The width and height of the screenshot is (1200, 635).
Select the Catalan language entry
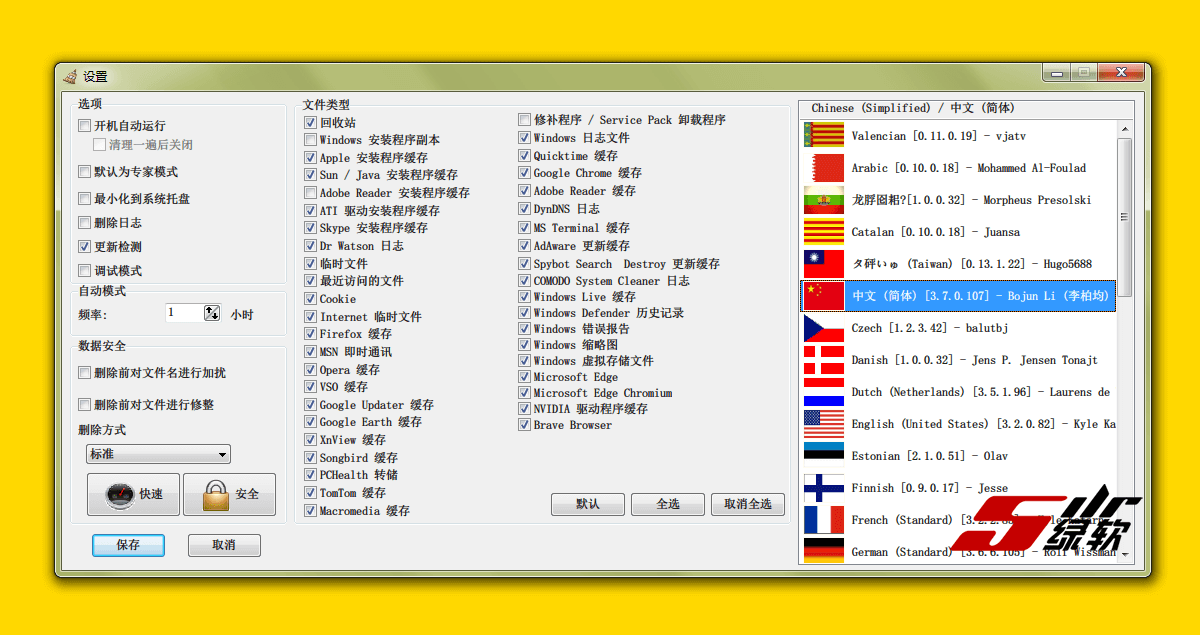point(935,232)
